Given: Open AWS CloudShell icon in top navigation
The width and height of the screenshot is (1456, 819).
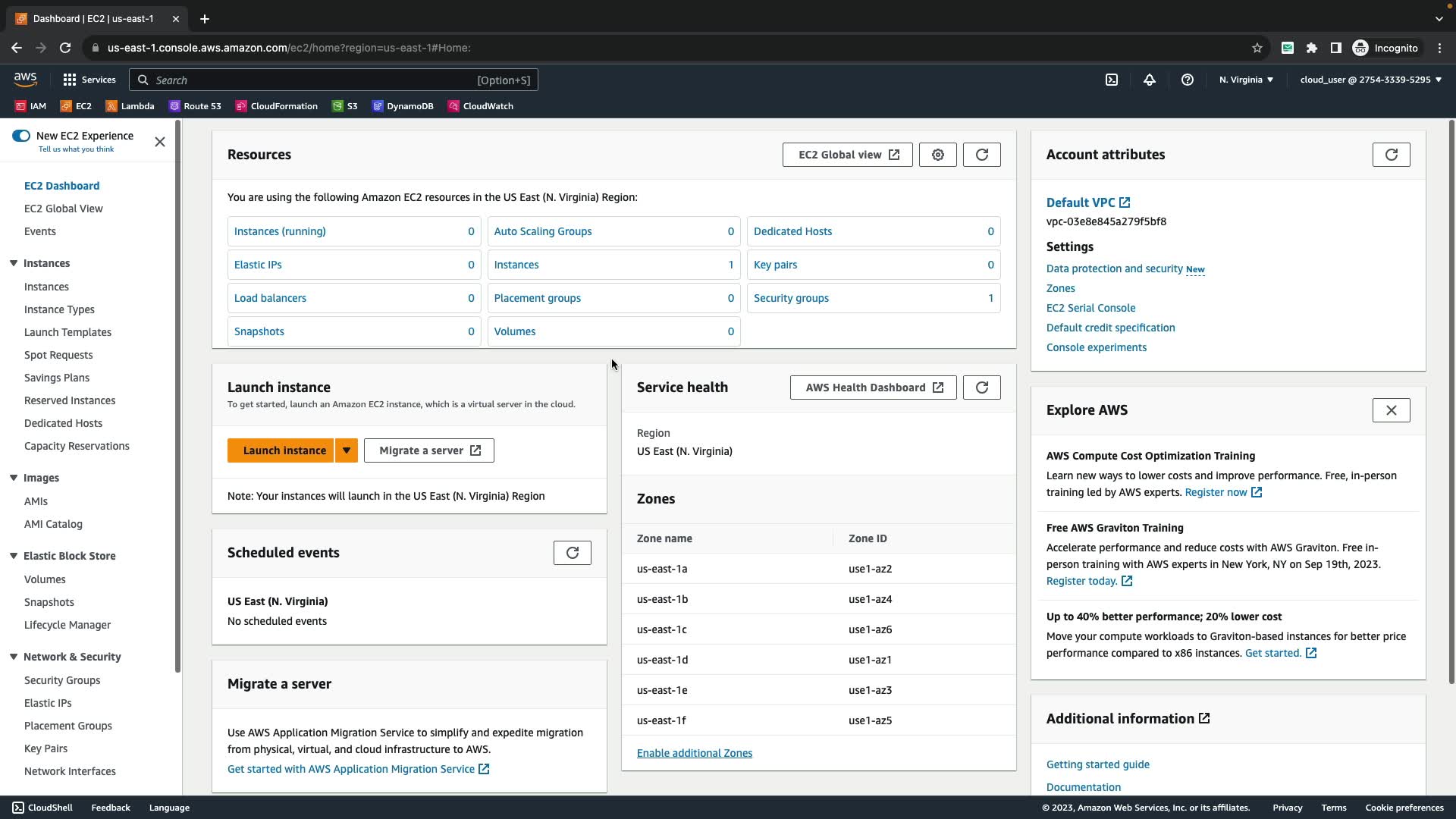Looking at the screenshot, I should (x=1112, y=80).
